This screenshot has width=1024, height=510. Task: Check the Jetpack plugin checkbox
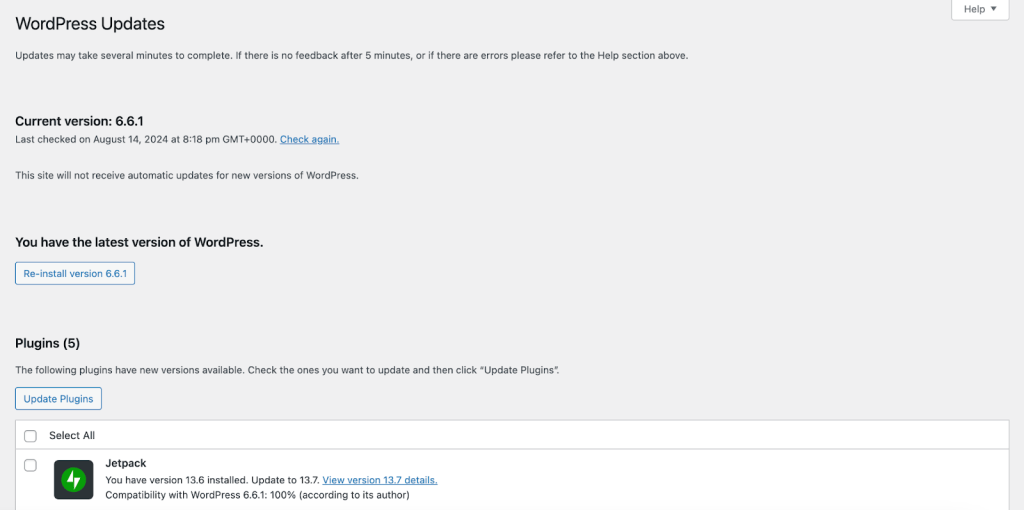pyautogui.click(x=30, y=465)
